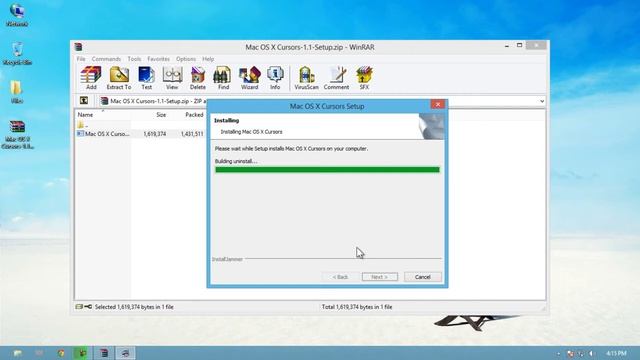This screenshot has width=640, height=360.
Task: Open the Favorites menu
Action: 158,59
